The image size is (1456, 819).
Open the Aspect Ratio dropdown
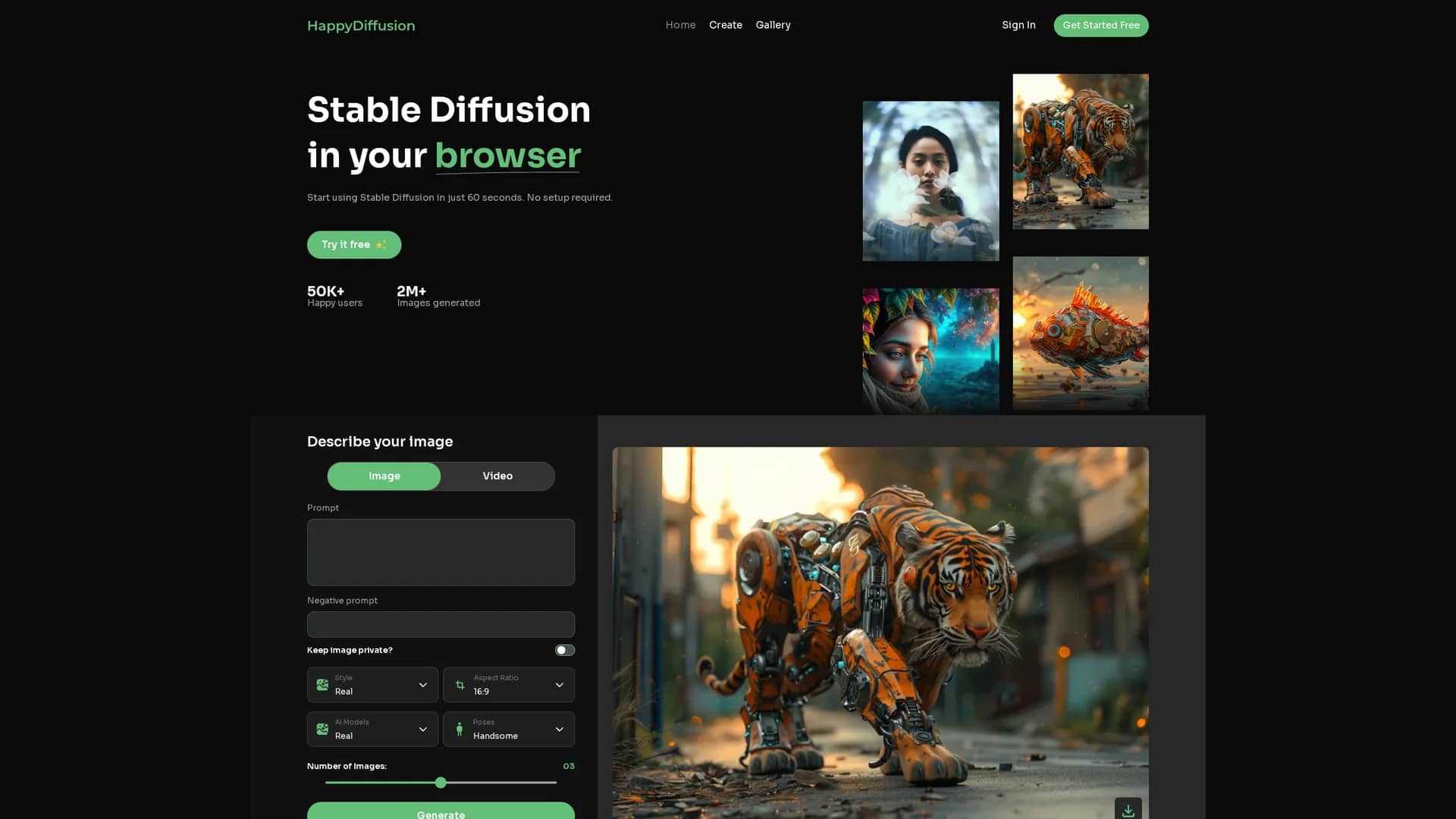click(x=509, y=685)
